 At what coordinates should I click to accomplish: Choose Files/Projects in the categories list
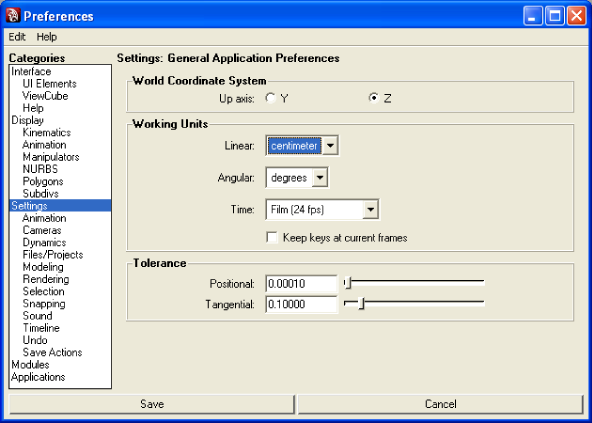coord(53,255)
